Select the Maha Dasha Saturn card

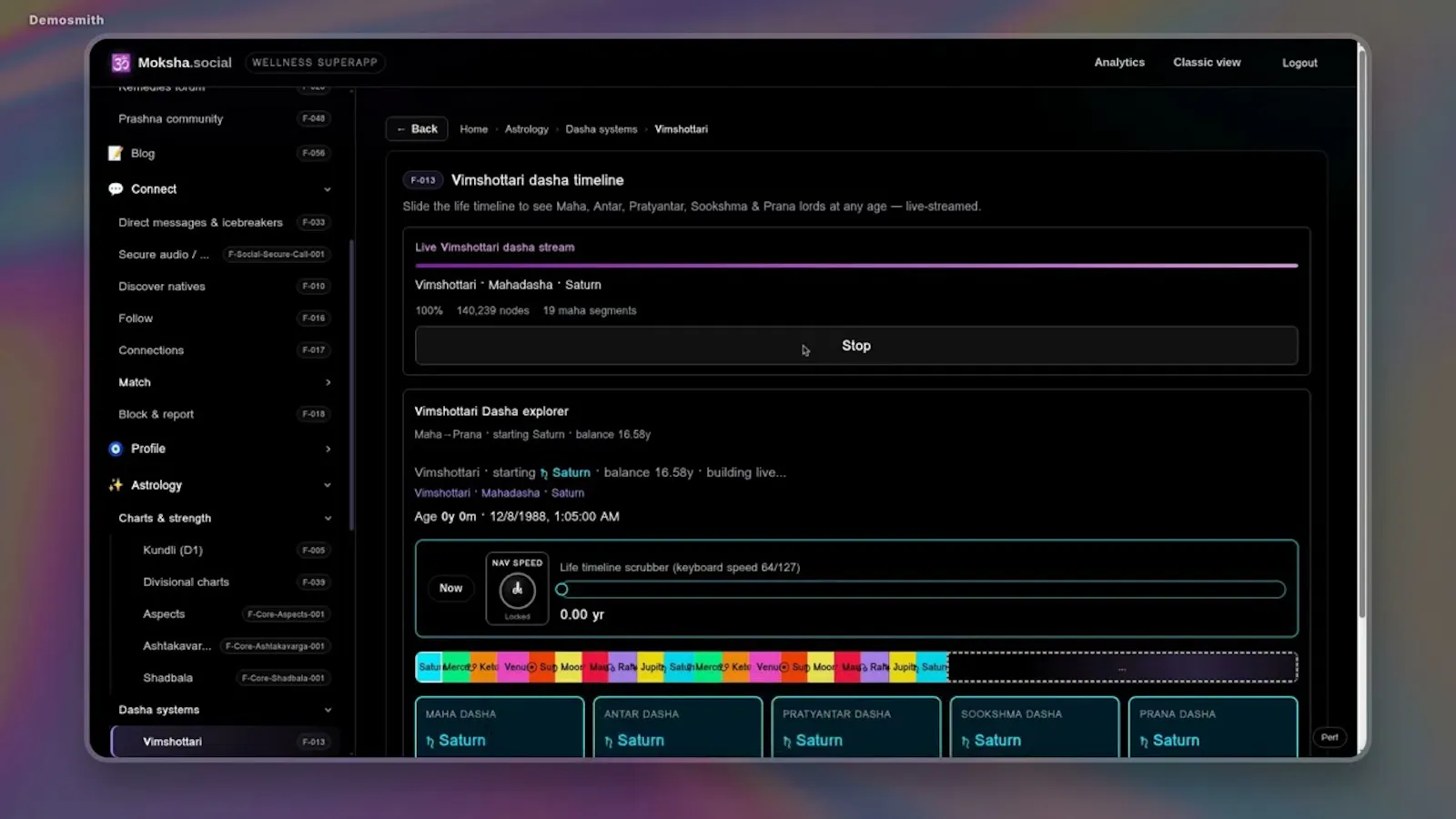tap(500, 727)
